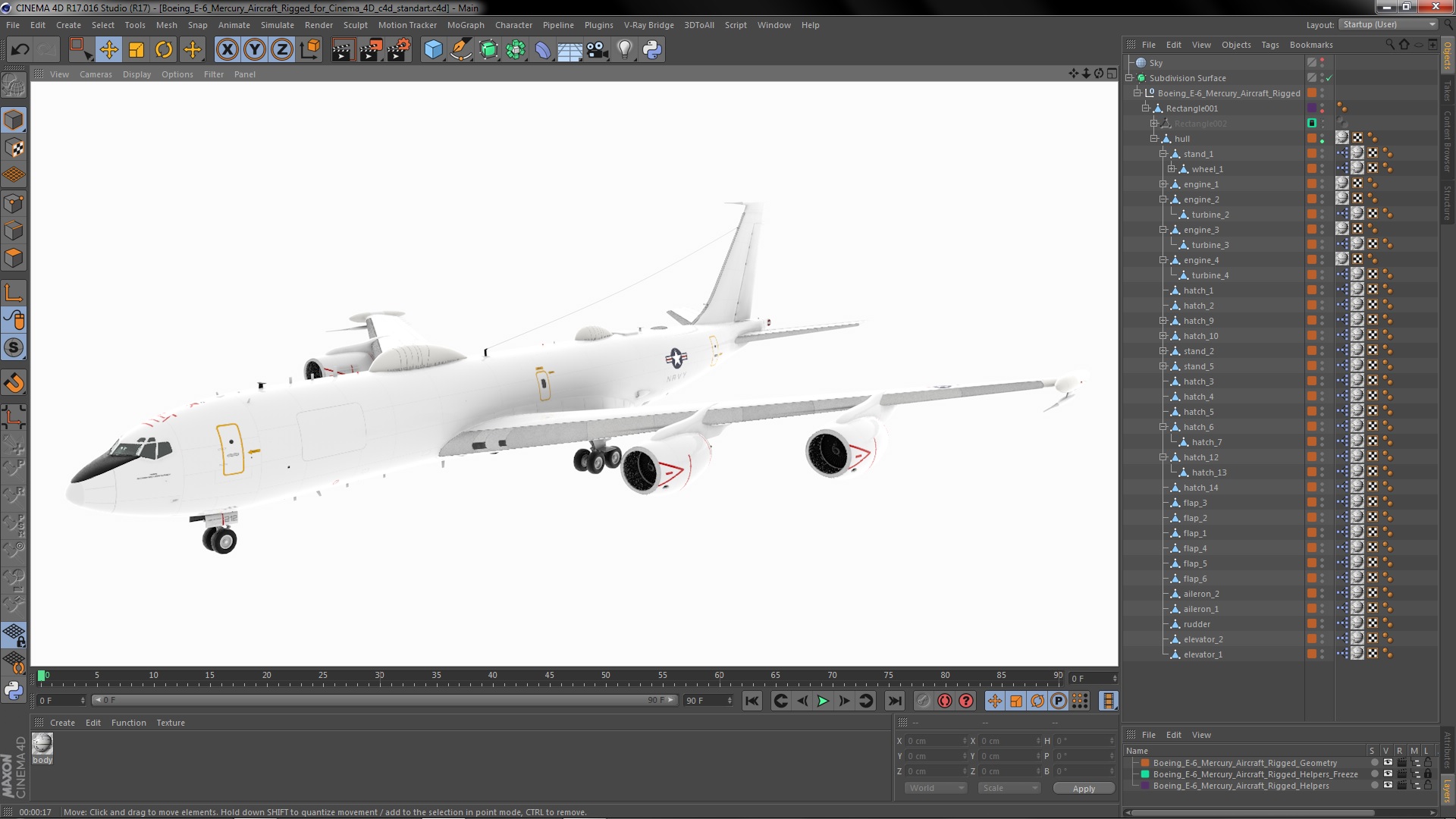Open Edit Render Settings icon
This screenshot has width=1456, height=819.
click(398, 50)
